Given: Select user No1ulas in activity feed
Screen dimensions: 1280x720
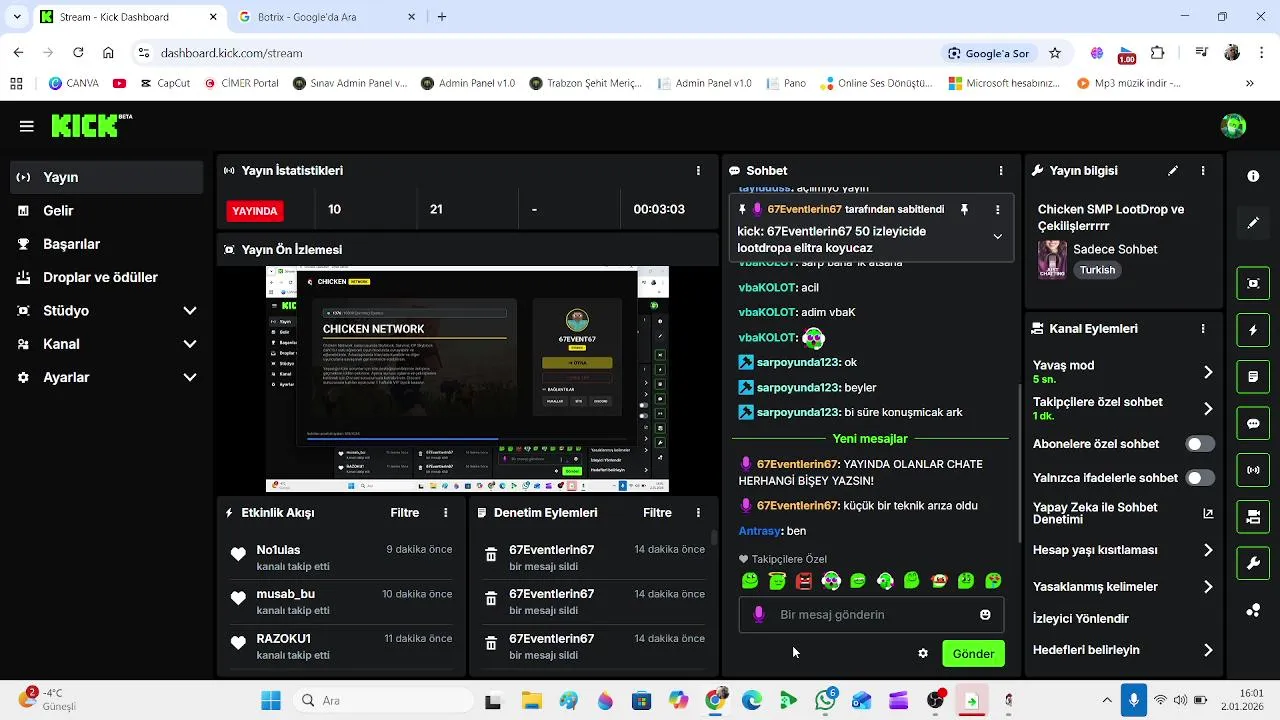Looking at the screenshot, I should click(x=278, y=550).
